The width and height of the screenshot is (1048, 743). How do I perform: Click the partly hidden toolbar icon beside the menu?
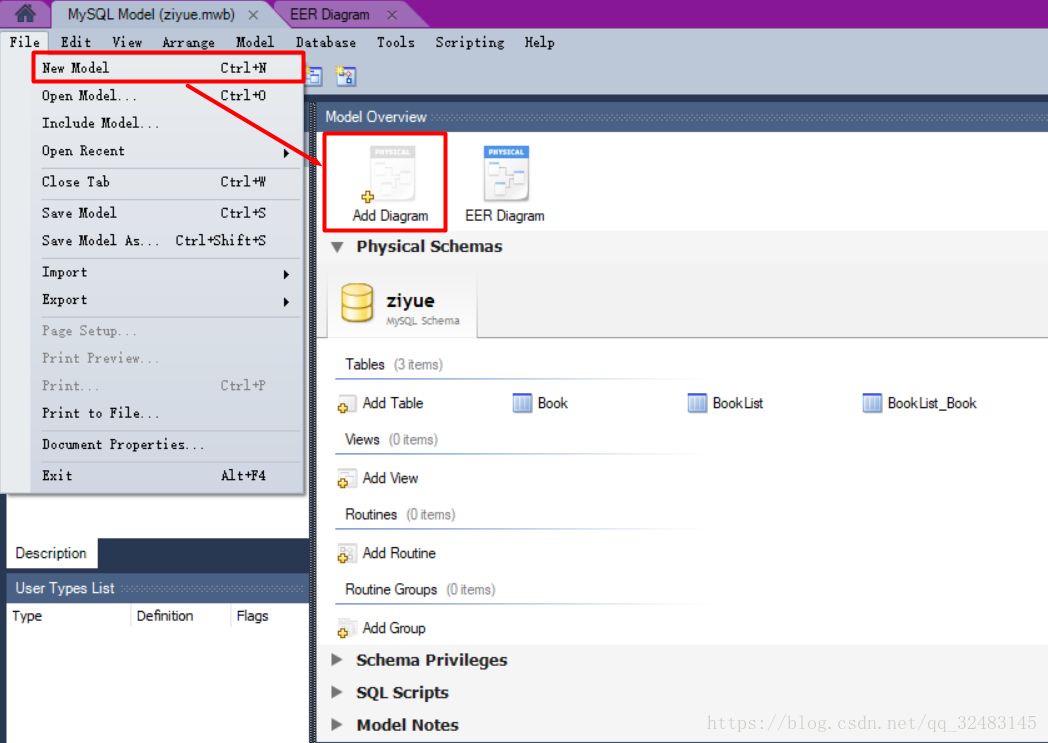coord(314,76)
